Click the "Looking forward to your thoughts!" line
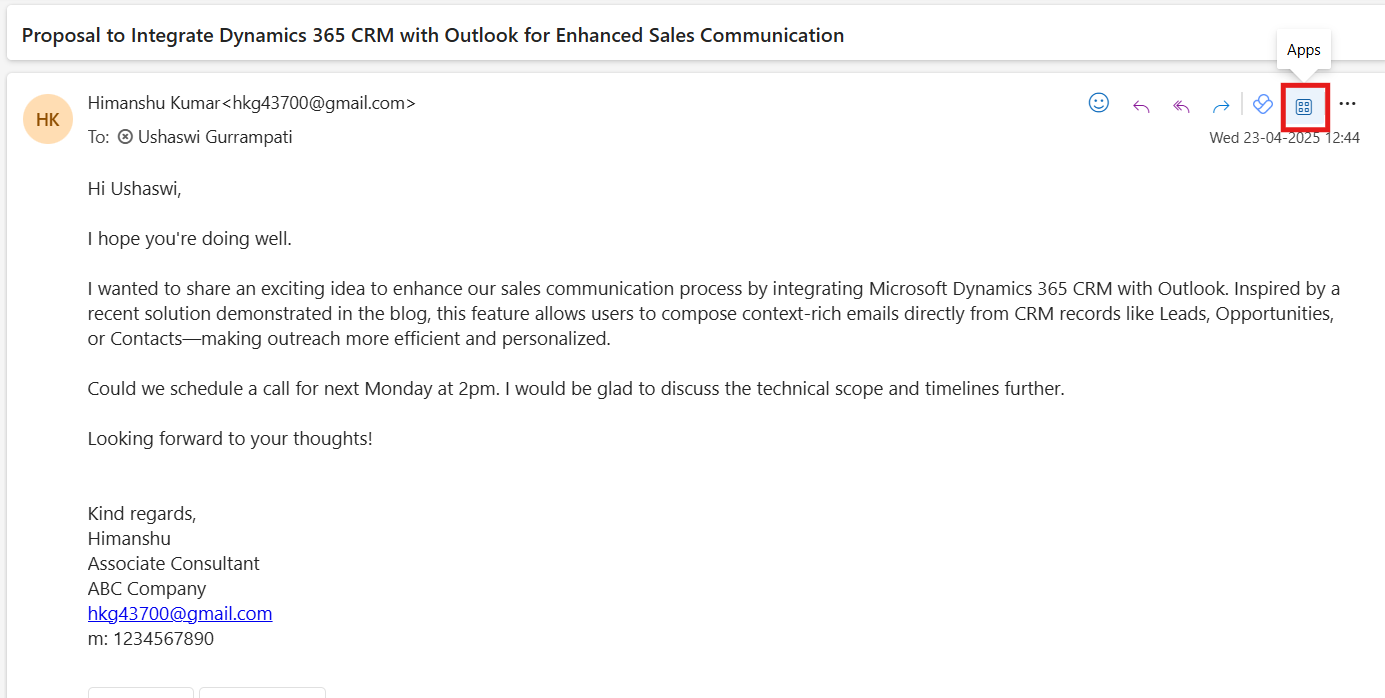The height and width of the screenshot is (698, 1385). pyautogui.click(x=230, y=438)
